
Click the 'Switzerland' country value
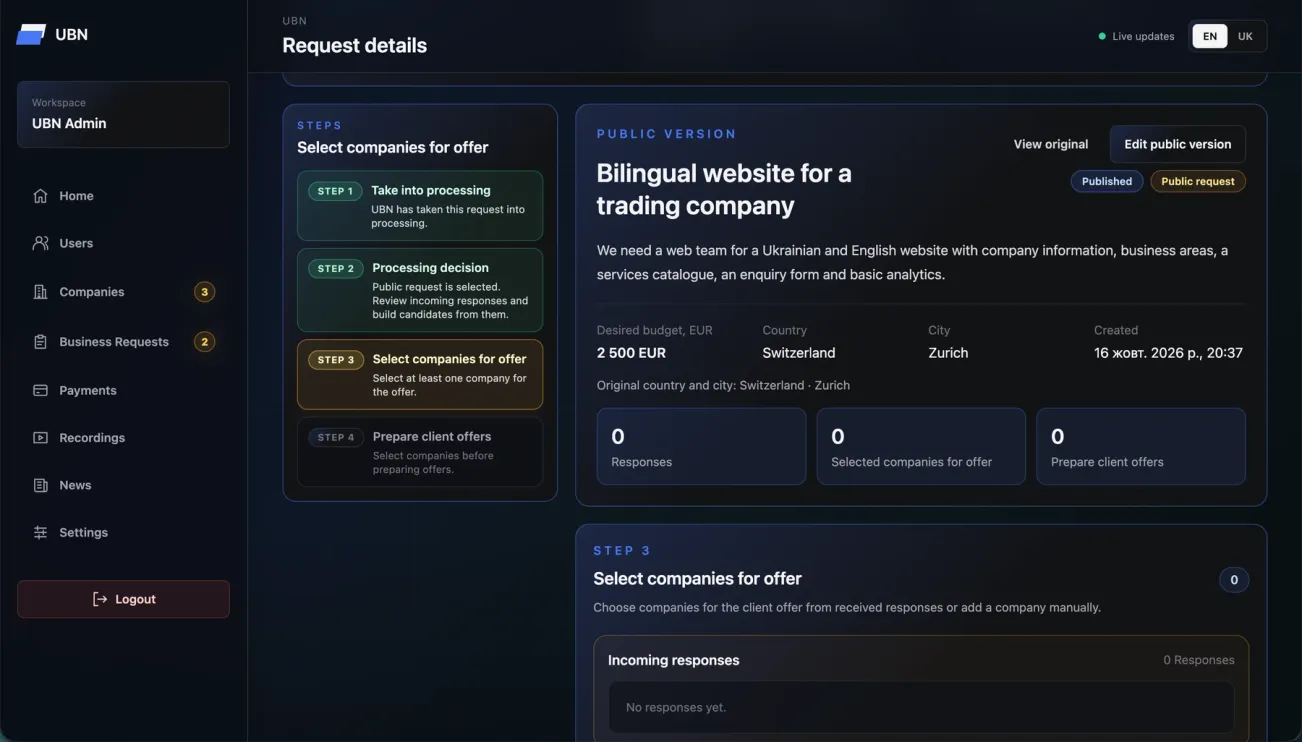799,353
